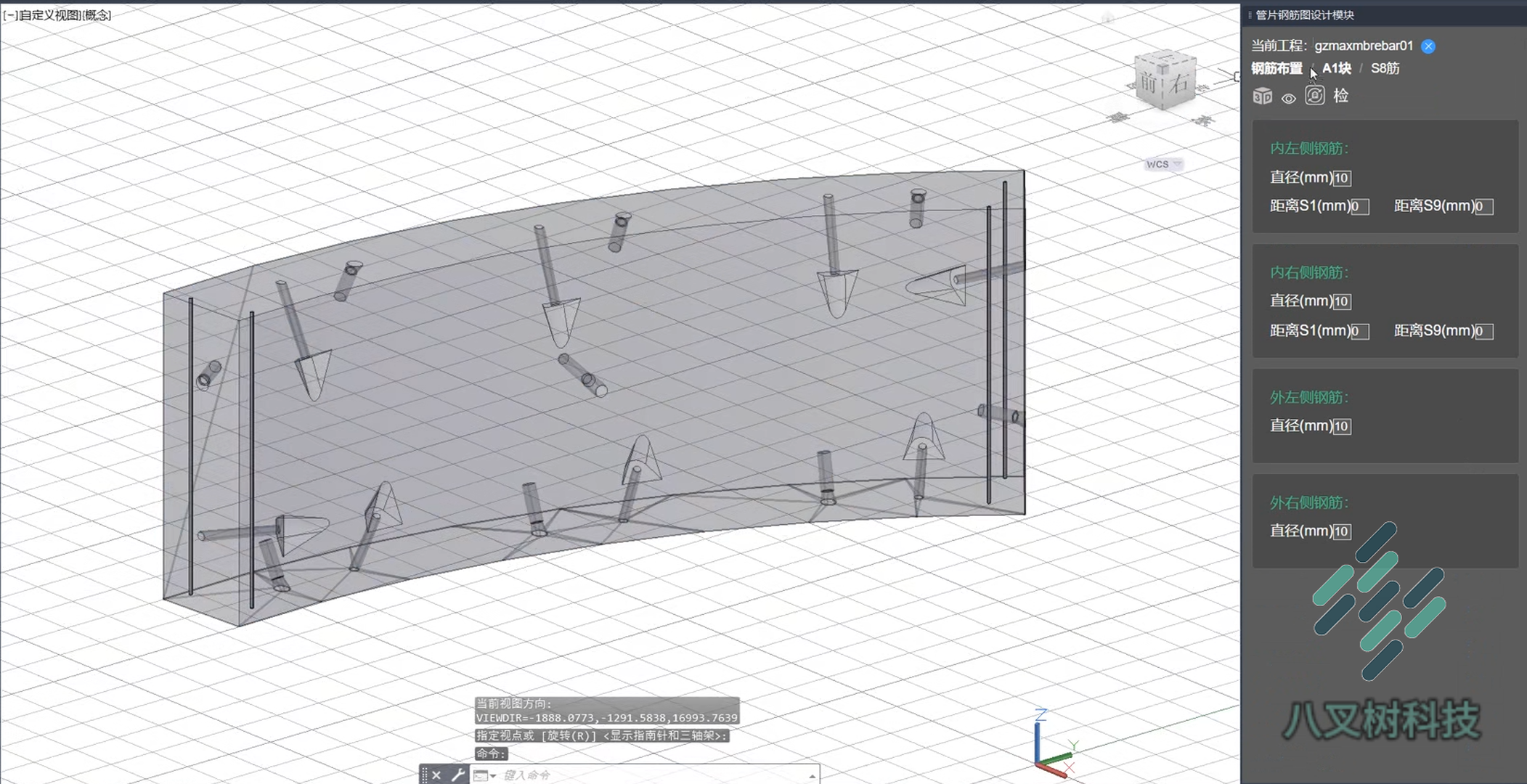Viewport: 1527px width, 784px height.
Task: Click the refresh/regenerate model icon
Action: tap(1315, 95)
